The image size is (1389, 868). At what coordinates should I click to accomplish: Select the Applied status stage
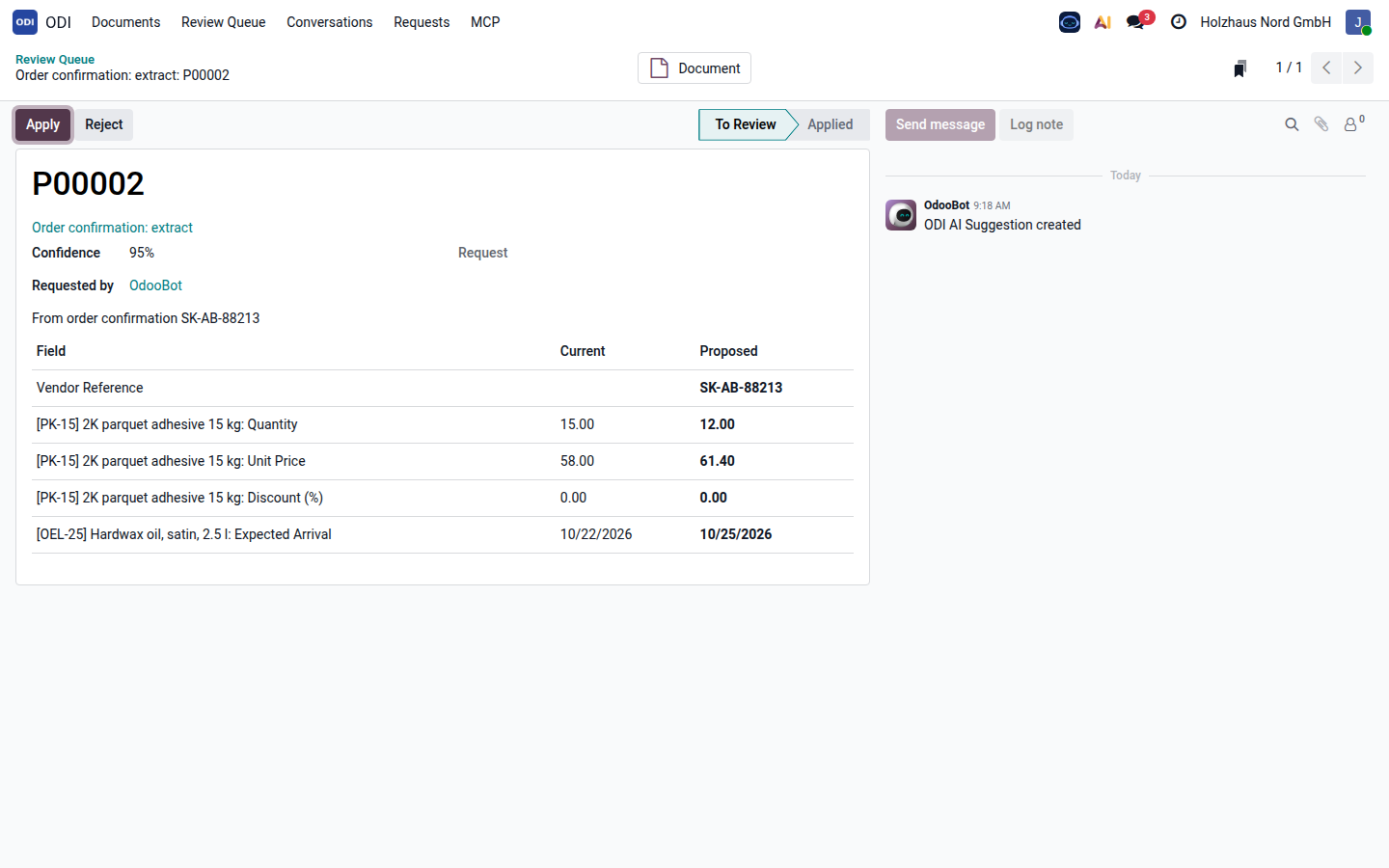click(x=831, y=124)
